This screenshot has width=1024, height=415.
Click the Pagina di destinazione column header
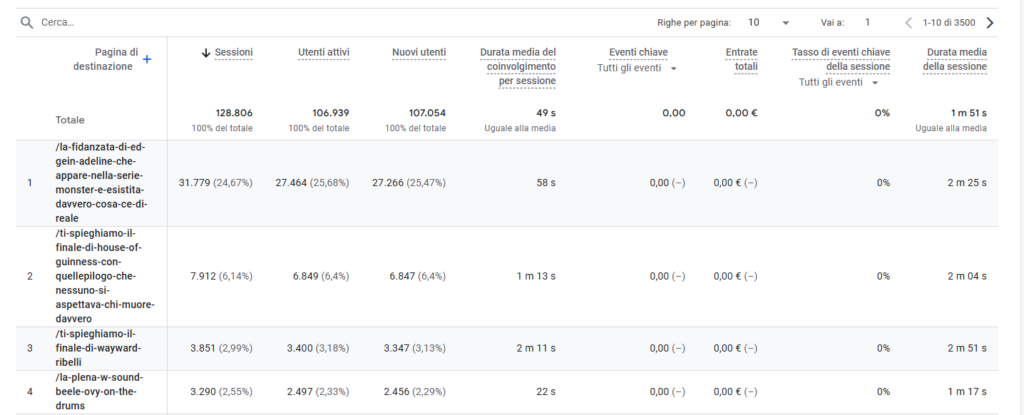click(x=105, y=59)
